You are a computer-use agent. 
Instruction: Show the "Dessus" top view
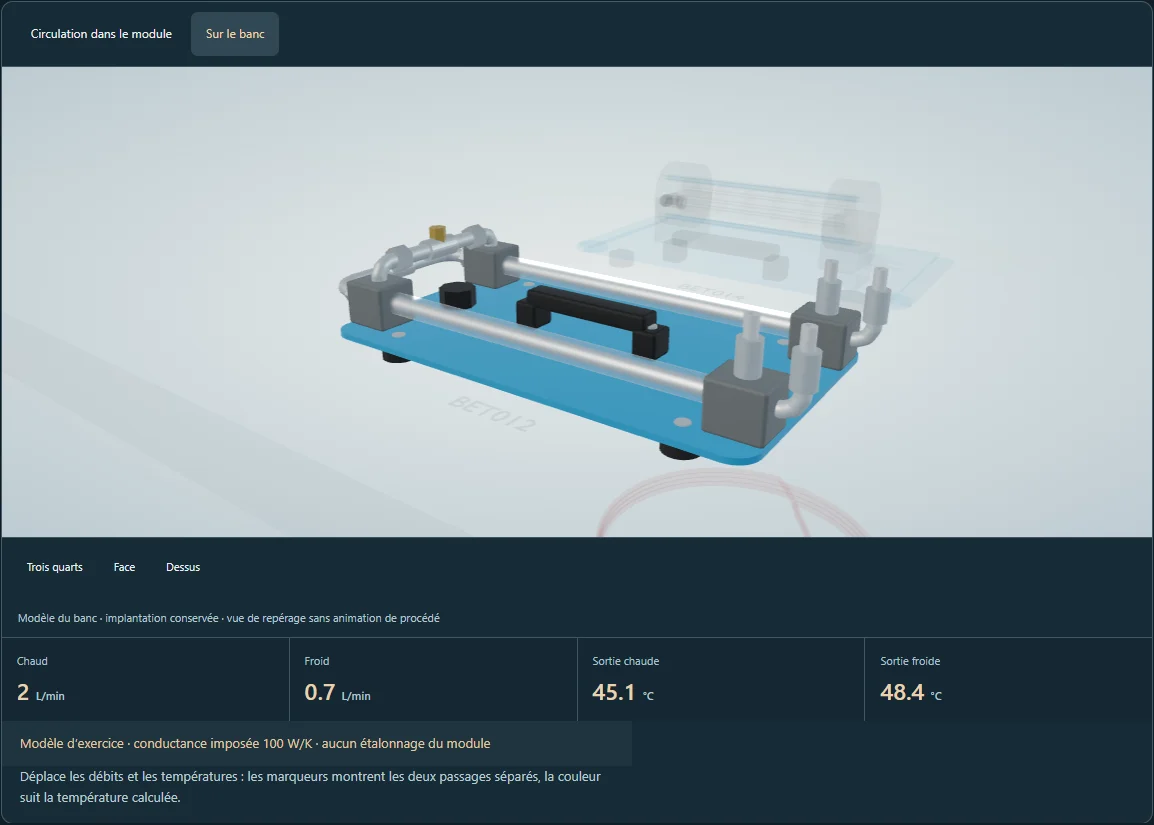(183, 567)
